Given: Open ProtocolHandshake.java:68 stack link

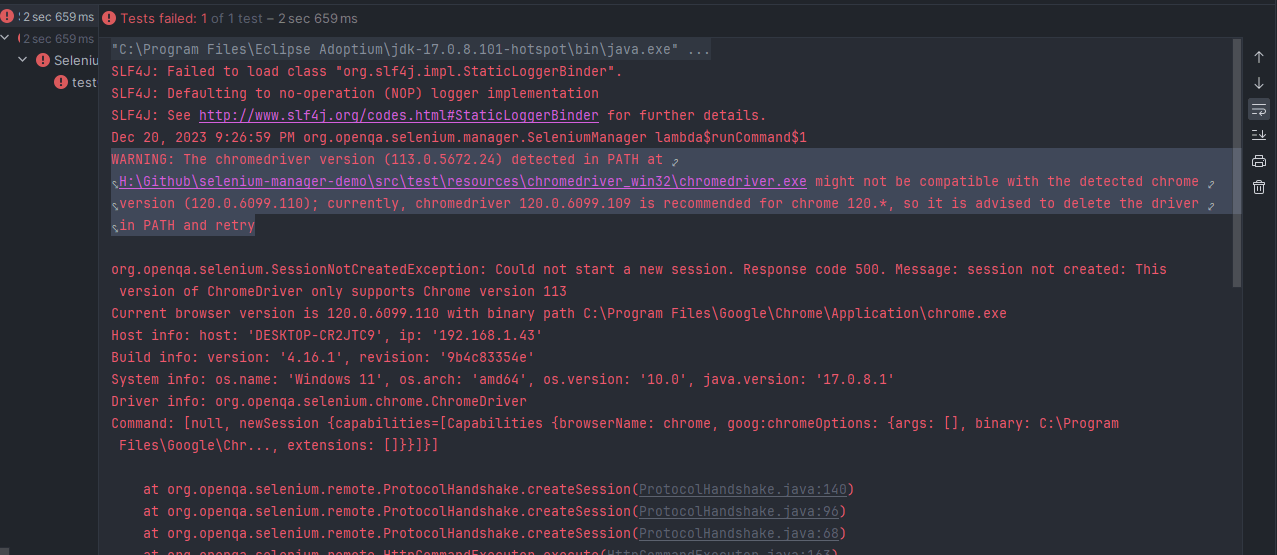Looking at the screenshot, I should pyautogui.click(x=739, y=533).
